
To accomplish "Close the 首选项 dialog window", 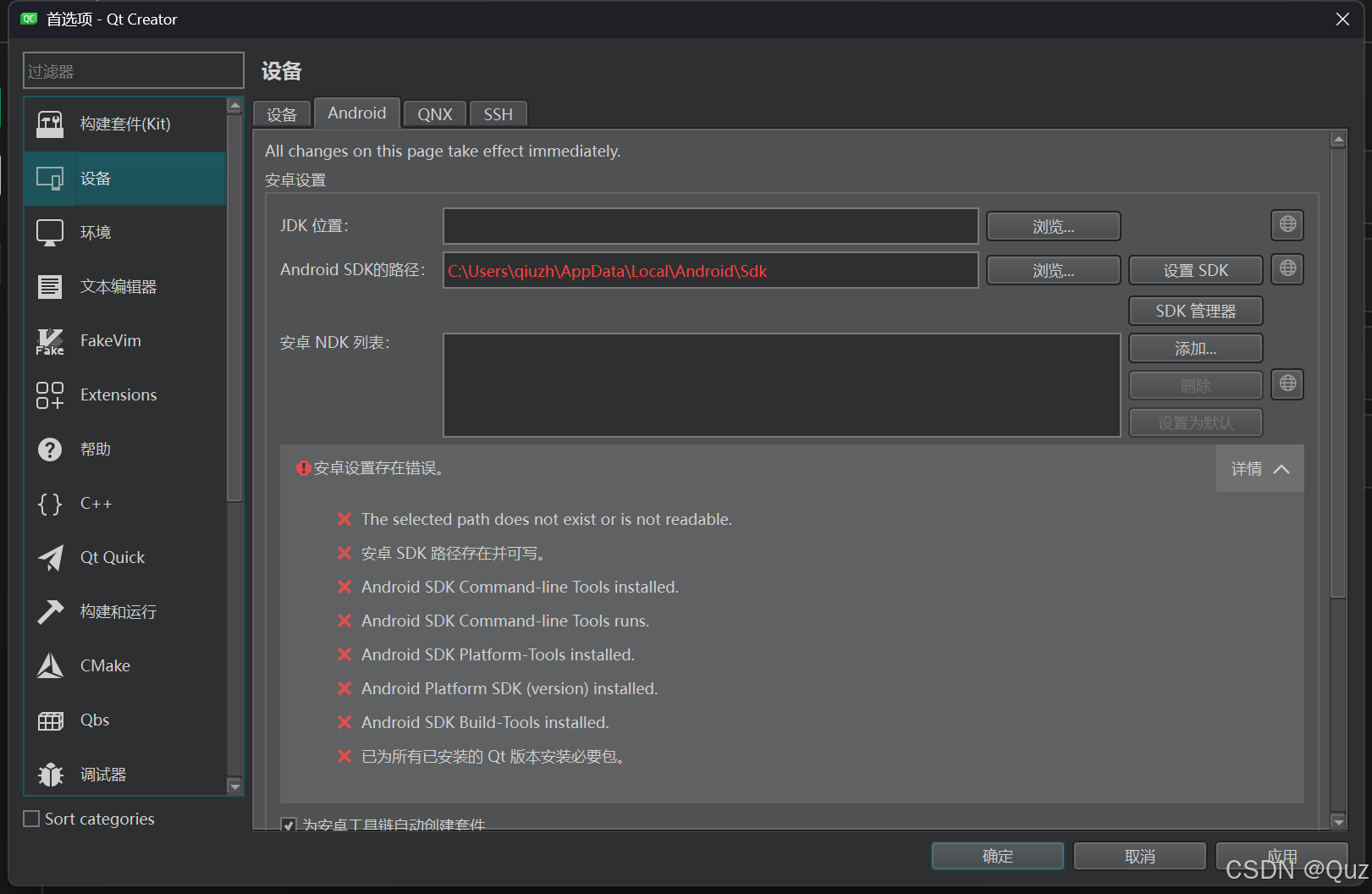I will click(1342, 19).
